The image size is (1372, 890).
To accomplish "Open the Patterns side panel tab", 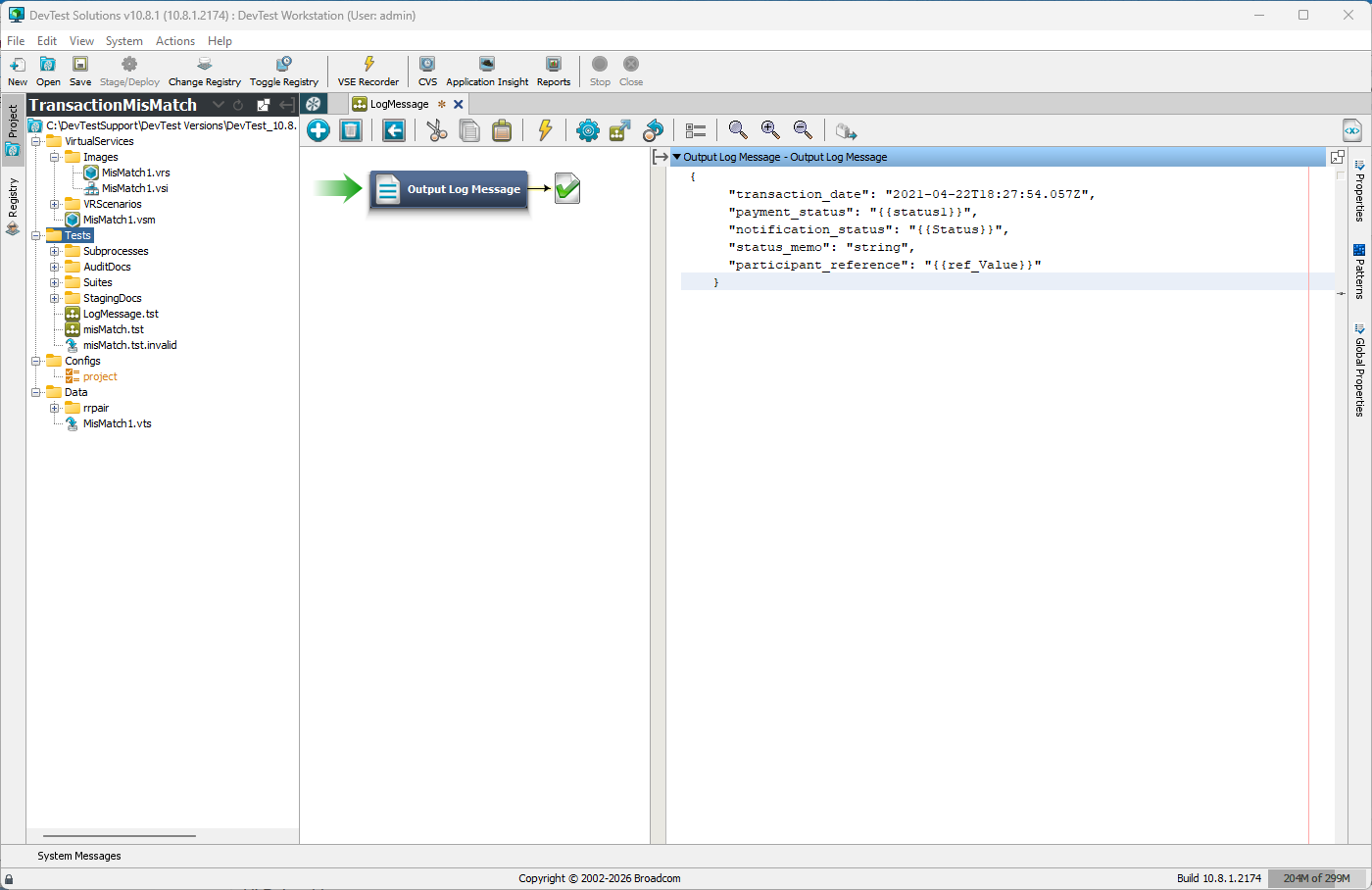I will pos(1359,272).
